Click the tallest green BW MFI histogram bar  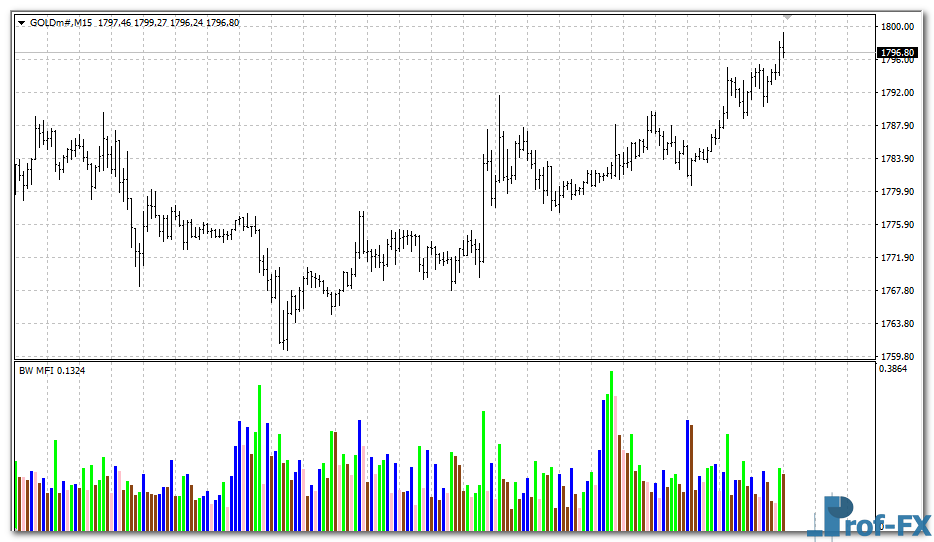611,450
